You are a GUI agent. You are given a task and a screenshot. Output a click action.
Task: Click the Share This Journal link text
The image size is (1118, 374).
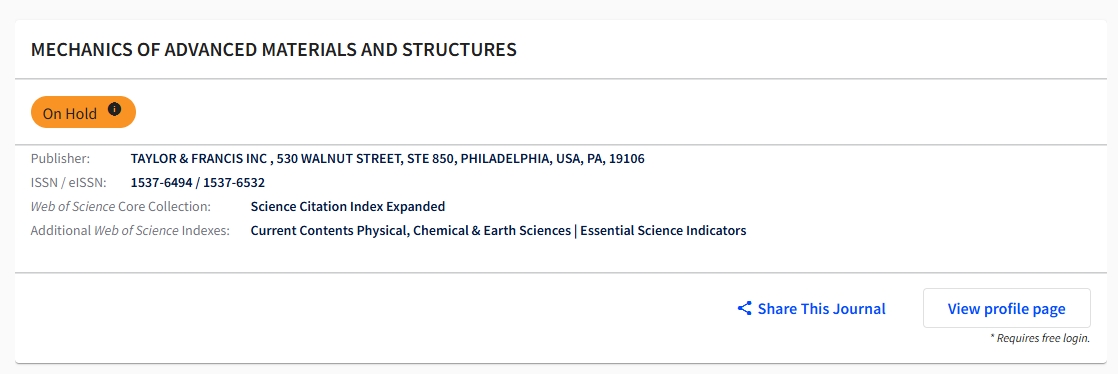[x=821, y=308]
